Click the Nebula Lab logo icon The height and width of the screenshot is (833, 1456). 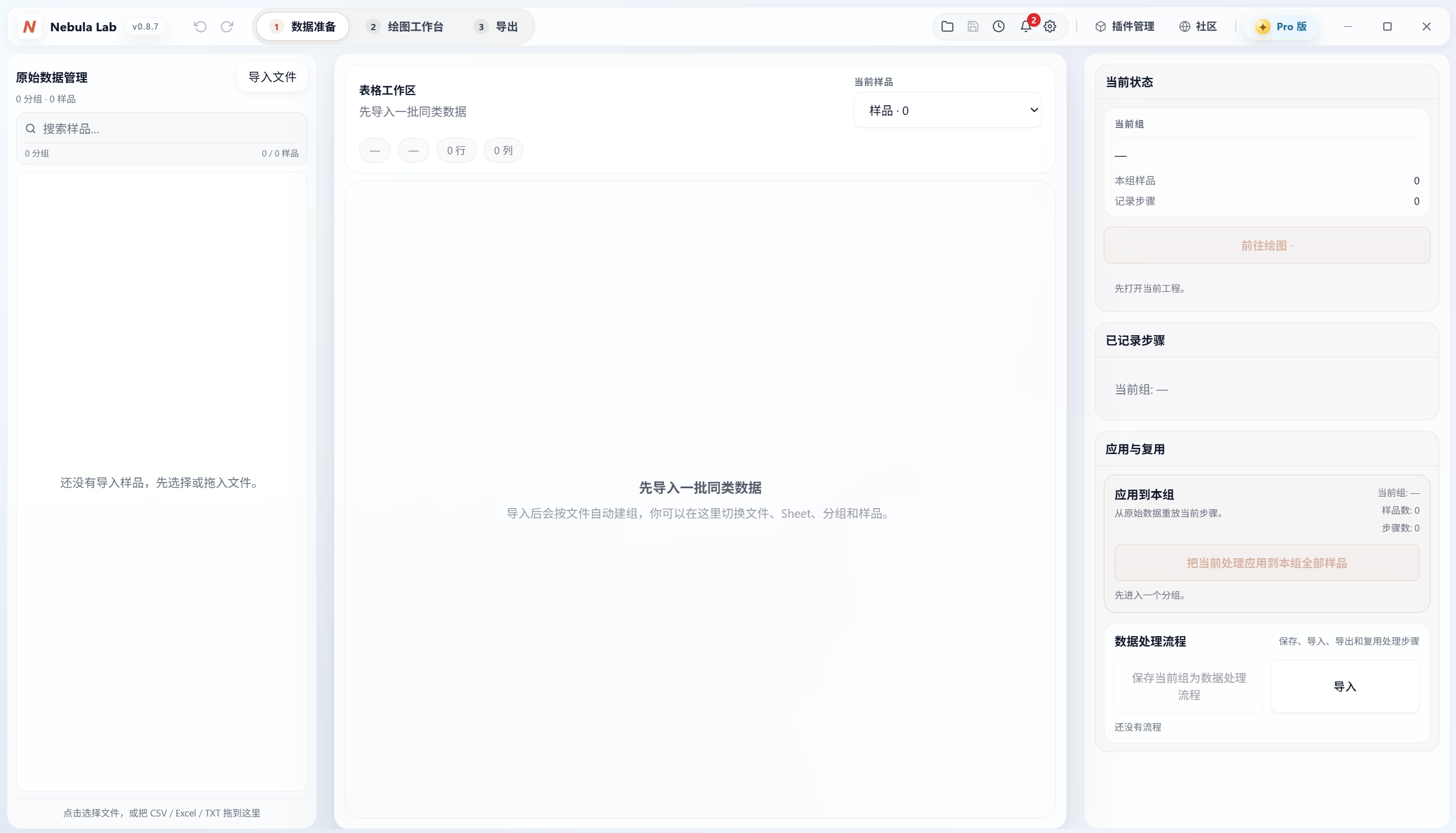[x=29, y=26]
